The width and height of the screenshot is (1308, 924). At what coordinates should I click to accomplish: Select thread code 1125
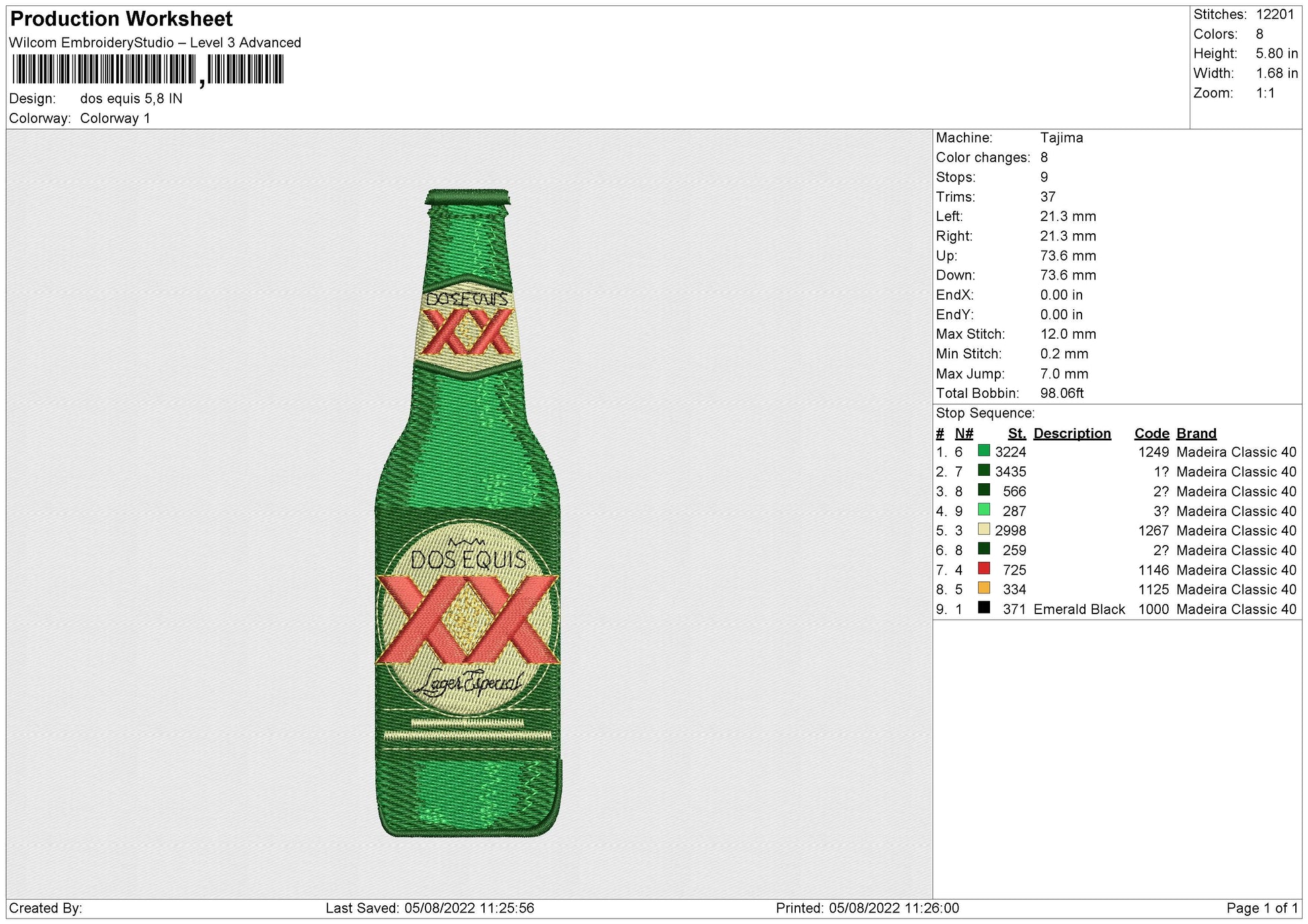click(x=1154, y=589)
